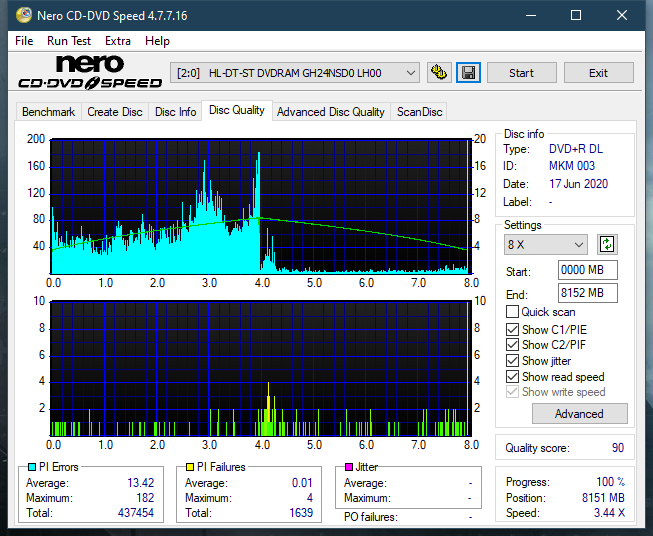This screenshot has width=653, height=536.
Task: Click the PO failures label
Action: [371, 517]
